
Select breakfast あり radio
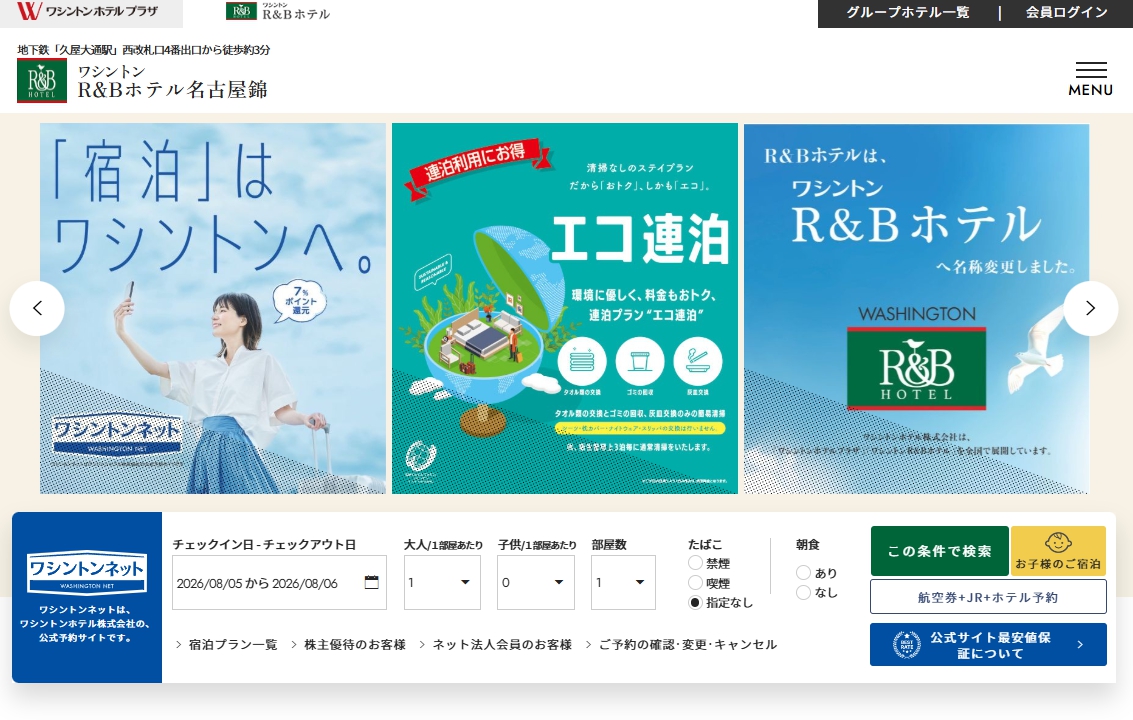803,572
